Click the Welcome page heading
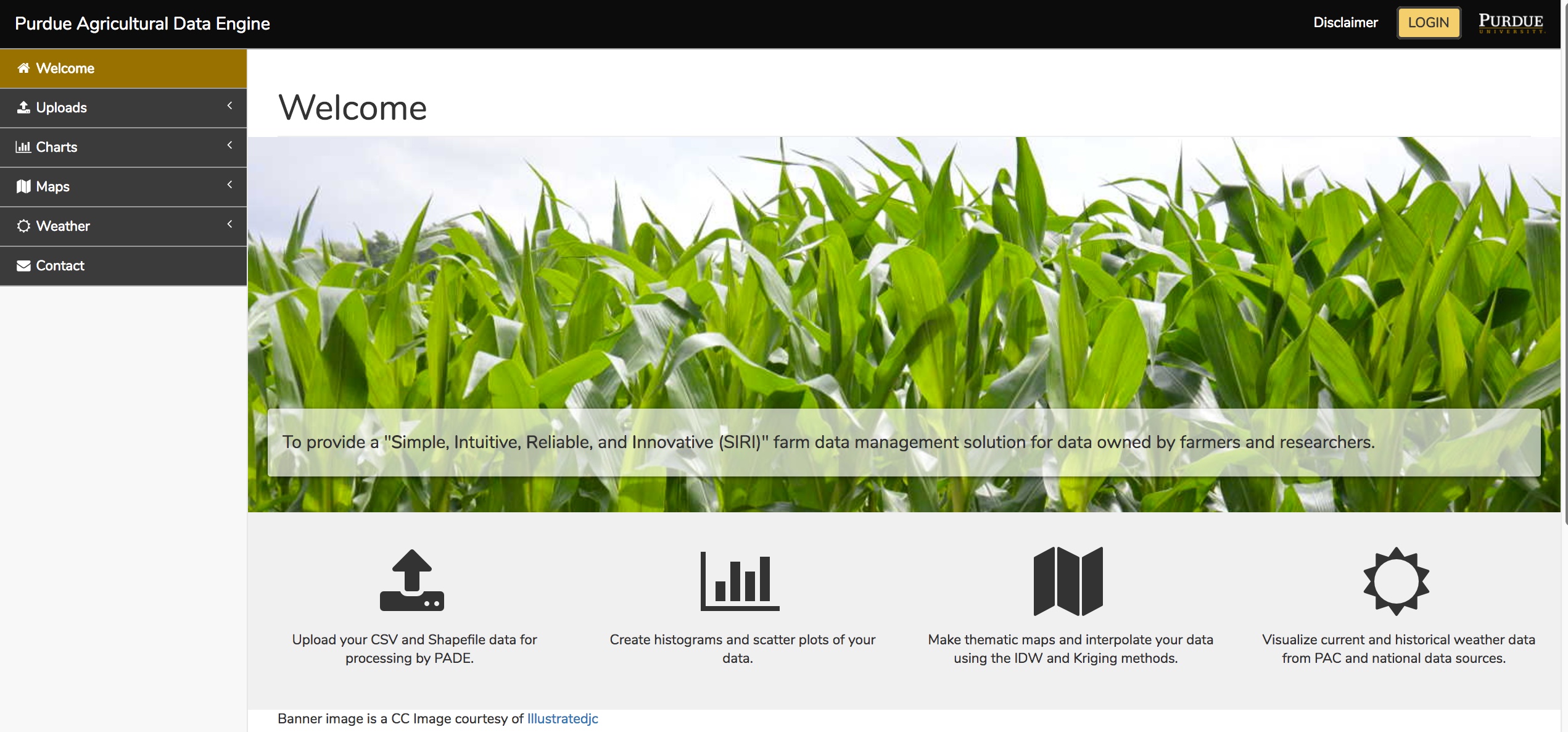The width and height of the screenshot is (1568, 732). click(x=352, y=107)
